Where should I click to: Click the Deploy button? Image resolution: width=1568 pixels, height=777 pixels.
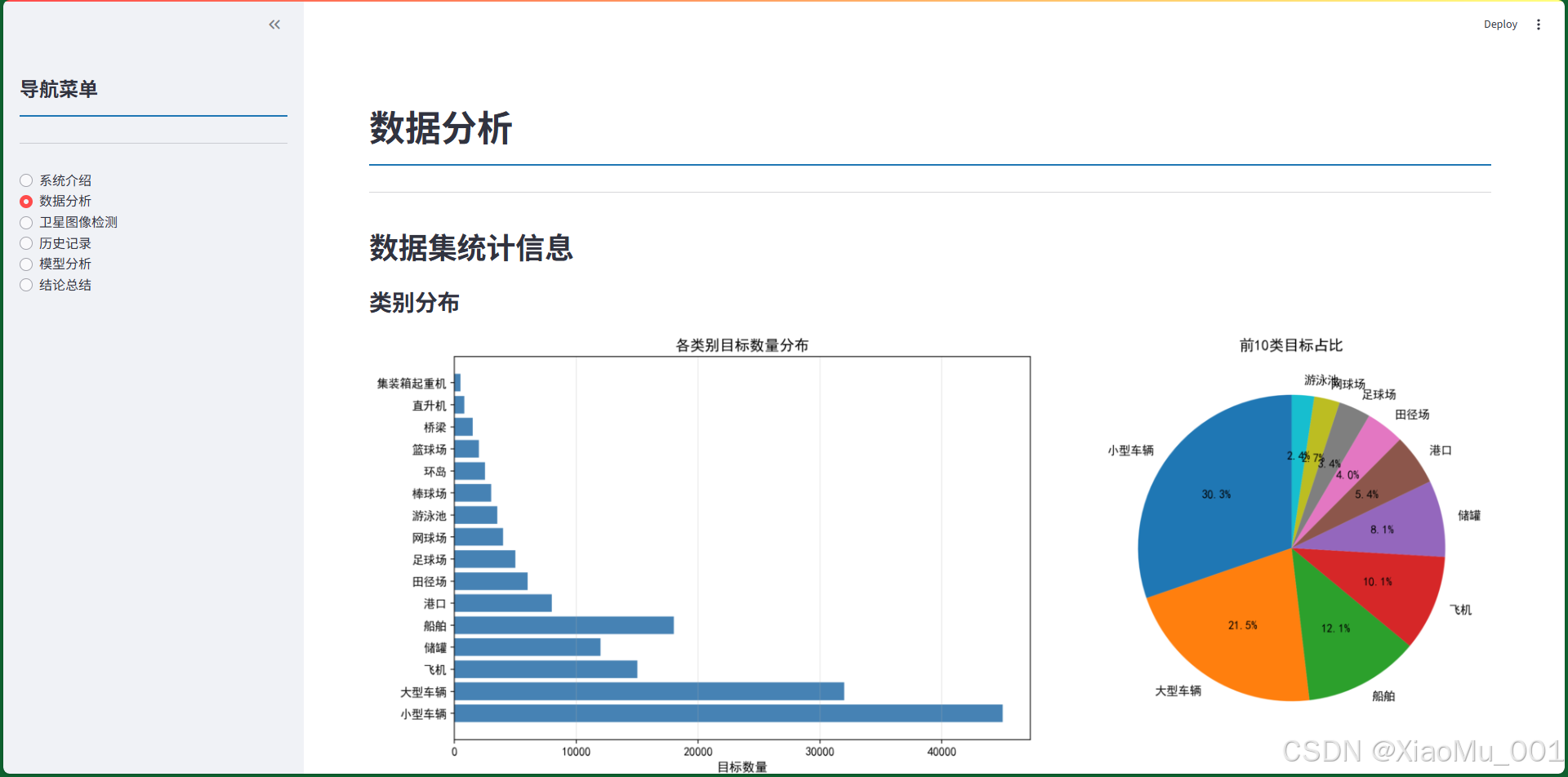pos(1499,24)
